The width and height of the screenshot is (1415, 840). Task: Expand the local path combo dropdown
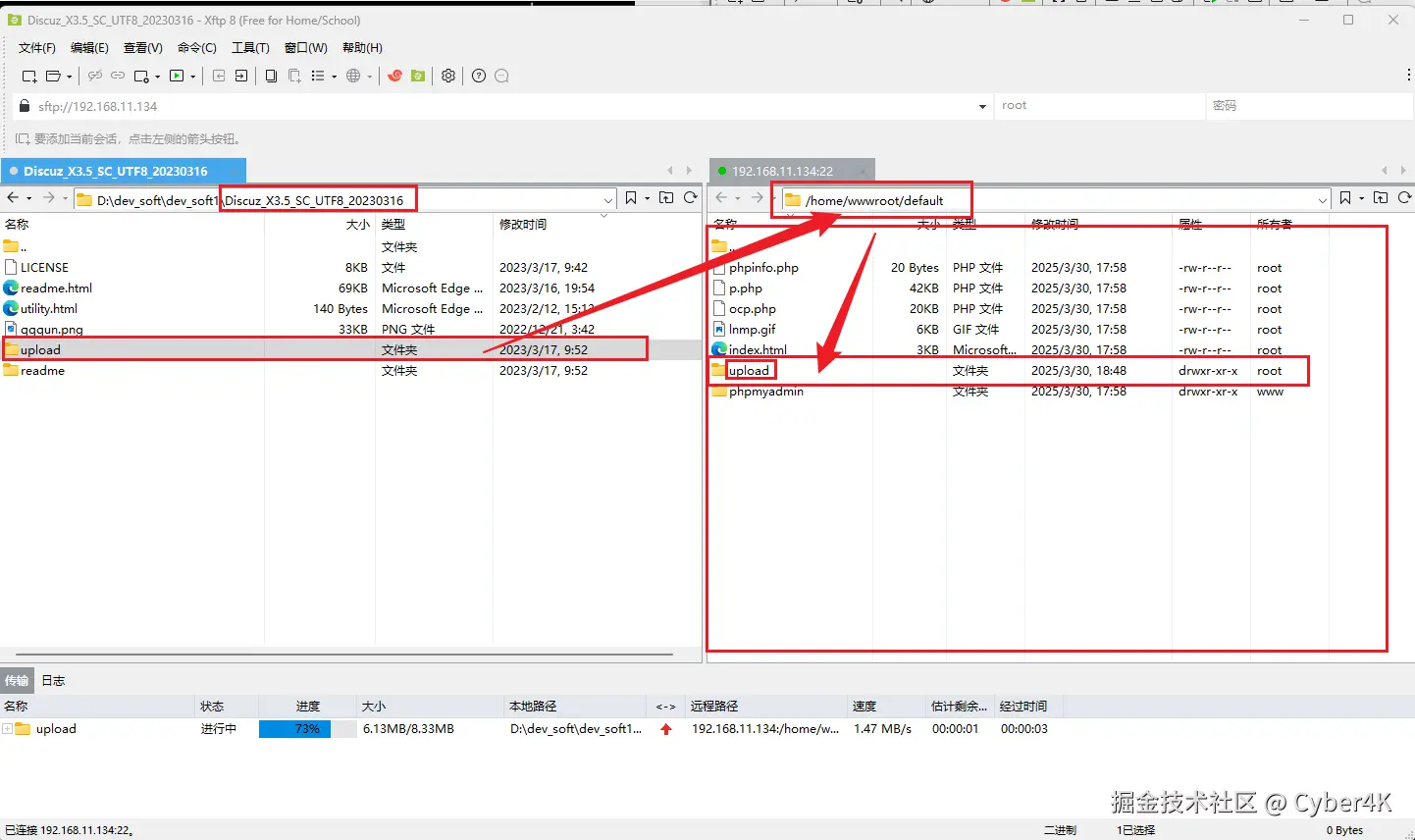[x=608, y=200]
